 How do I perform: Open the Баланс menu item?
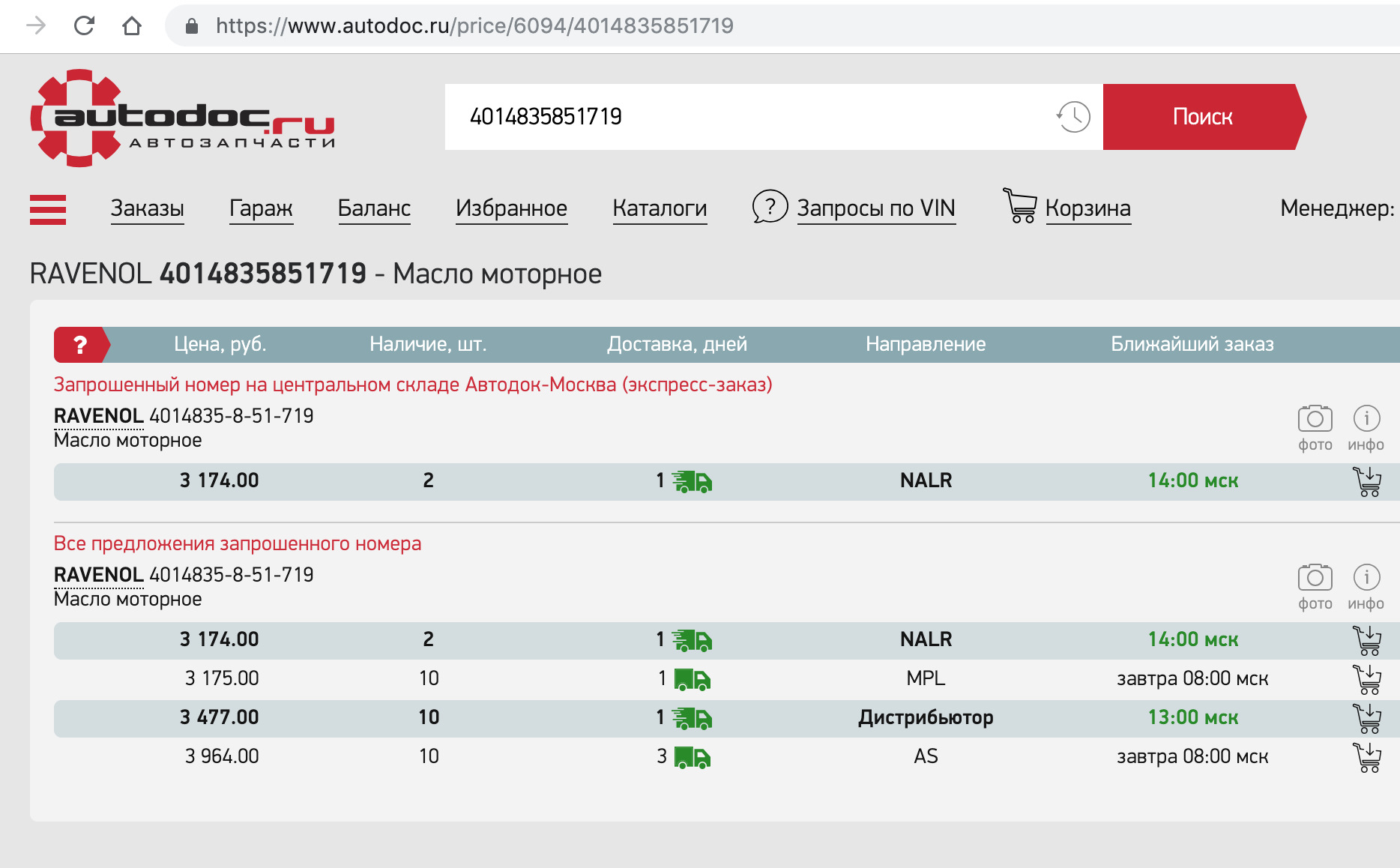(x=374, y=208)
